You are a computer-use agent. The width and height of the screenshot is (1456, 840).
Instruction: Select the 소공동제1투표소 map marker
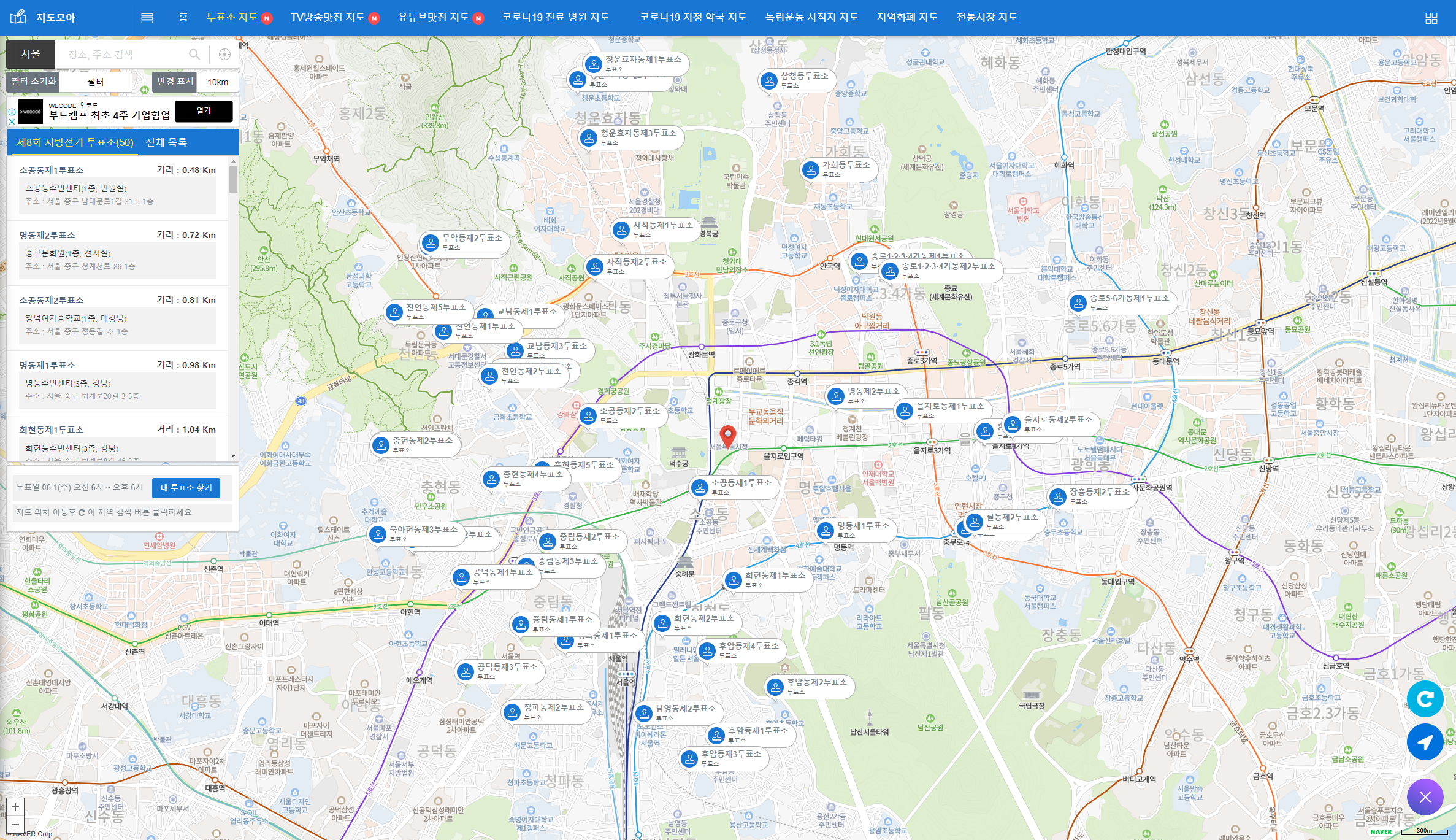tap(734, 487)
